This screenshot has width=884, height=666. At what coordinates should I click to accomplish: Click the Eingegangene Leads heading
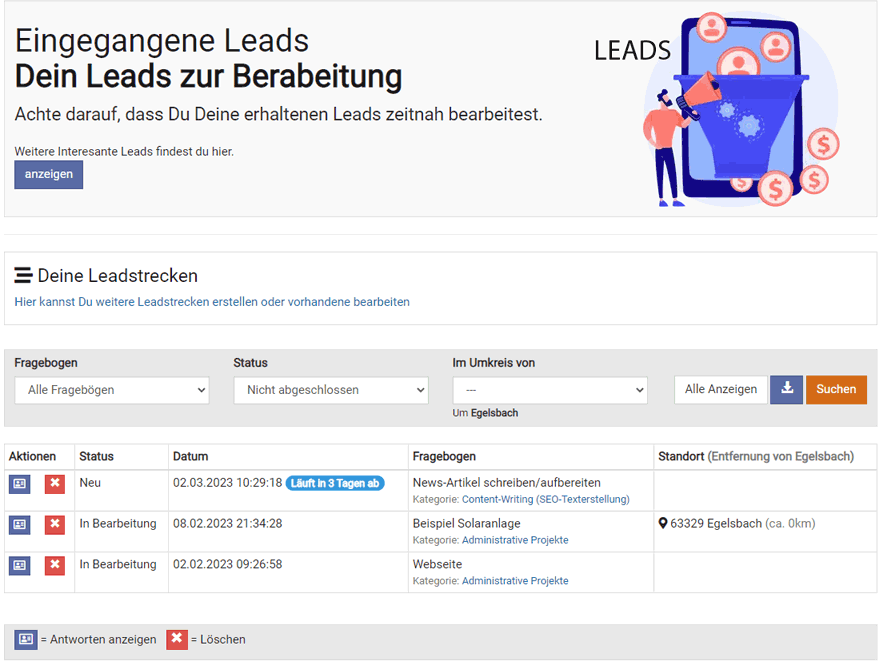(x=162, y=41)
